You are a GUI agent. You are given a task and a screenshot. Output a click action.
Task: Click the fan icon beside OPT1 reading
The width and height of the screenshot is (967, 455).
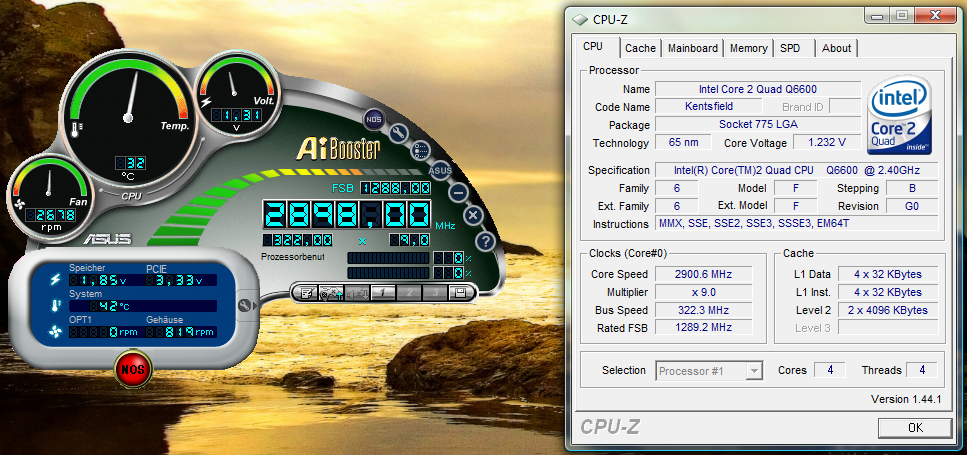click(x=56, y=332)
